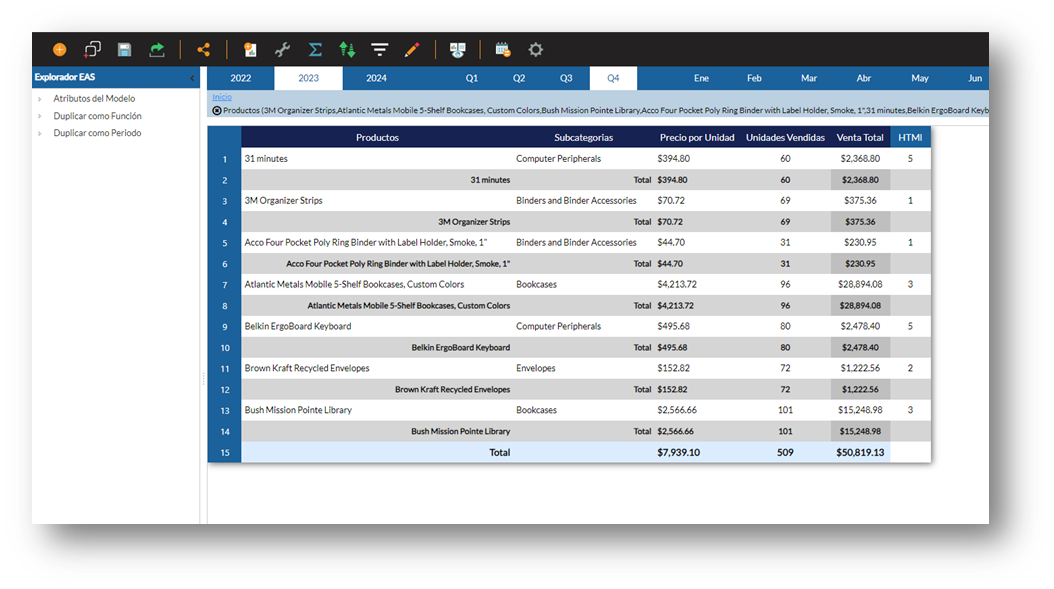This screenshot has width=1054, height=589.
Task: Select the Q3 quarter tab
Action: click(566, 78)
